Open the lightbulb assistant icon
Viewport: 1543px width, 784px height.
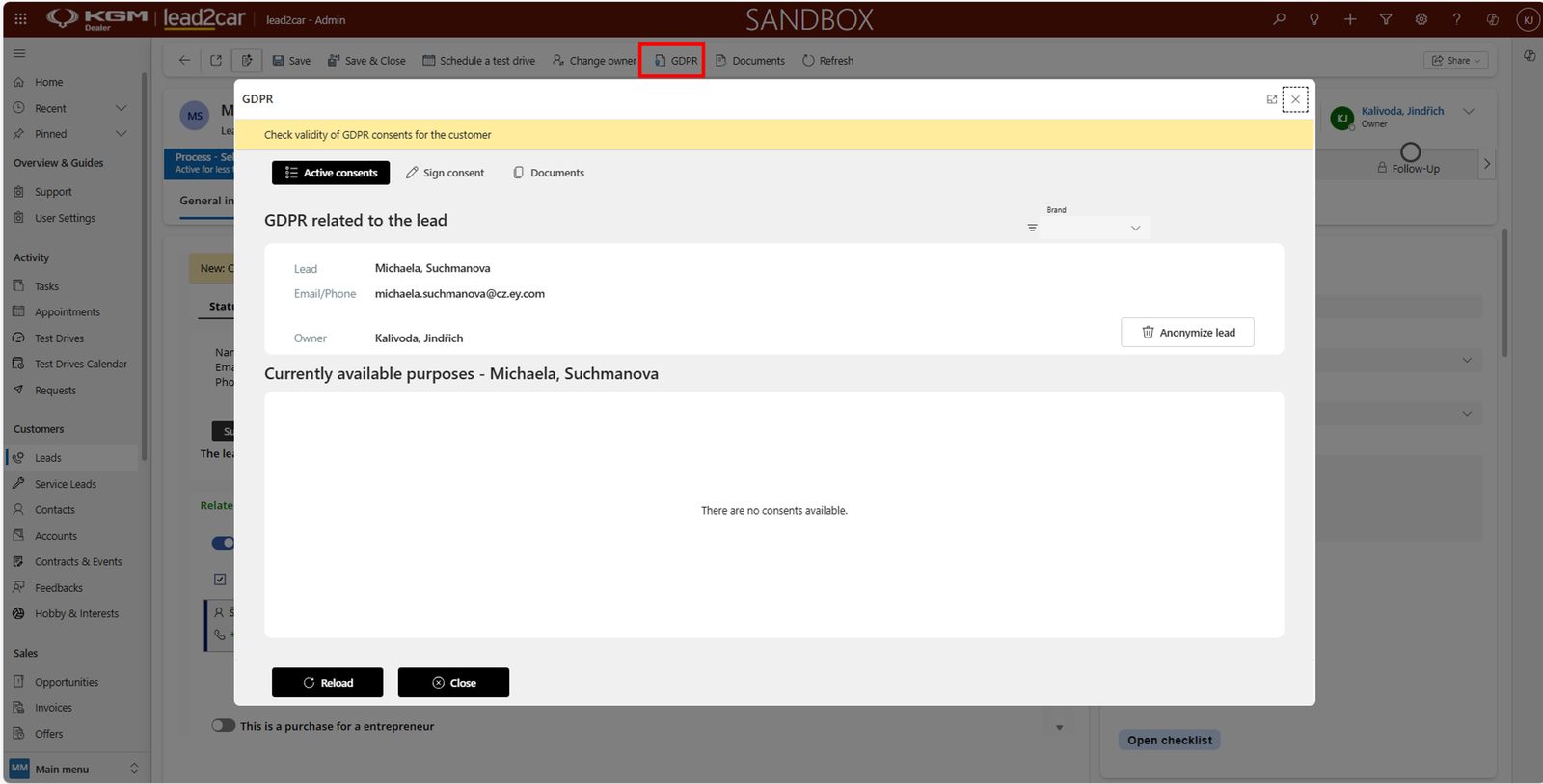coord(1314,19)
